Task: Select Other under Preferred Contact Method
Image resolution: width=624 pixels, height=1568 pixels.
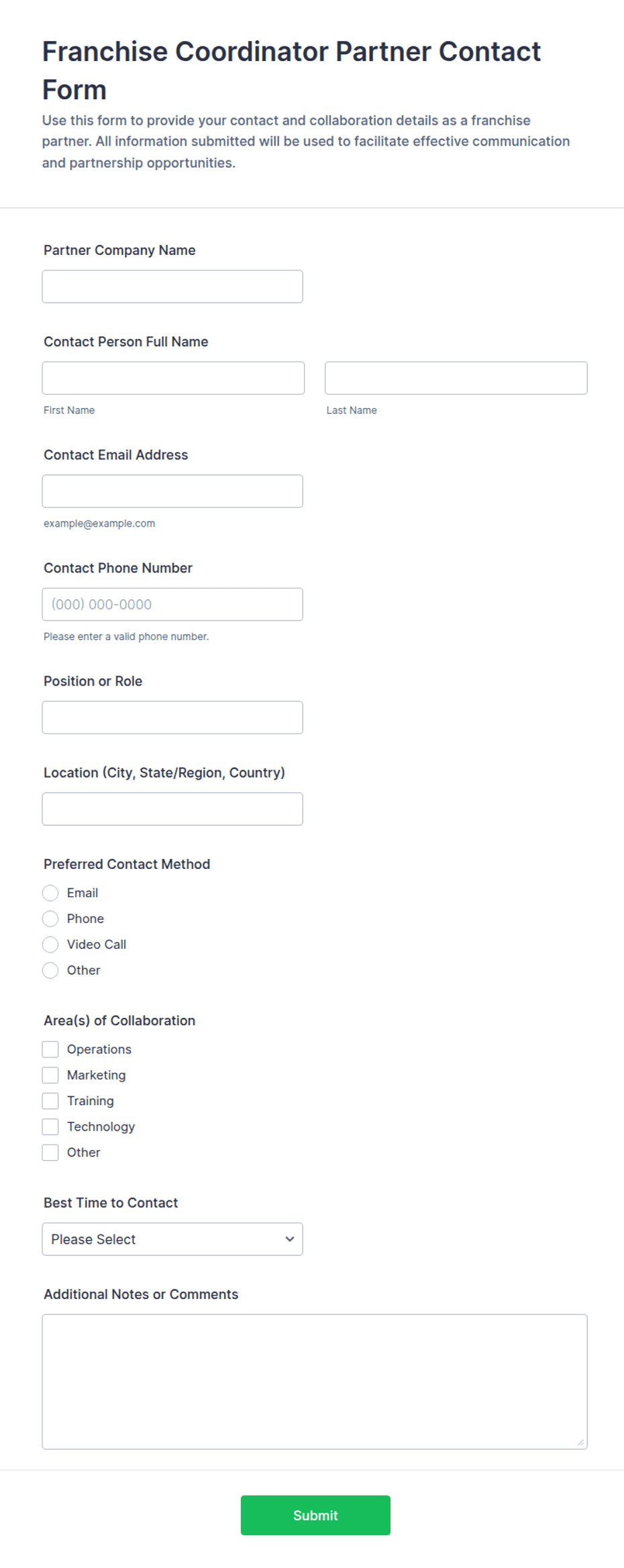Action: [50, 970]
